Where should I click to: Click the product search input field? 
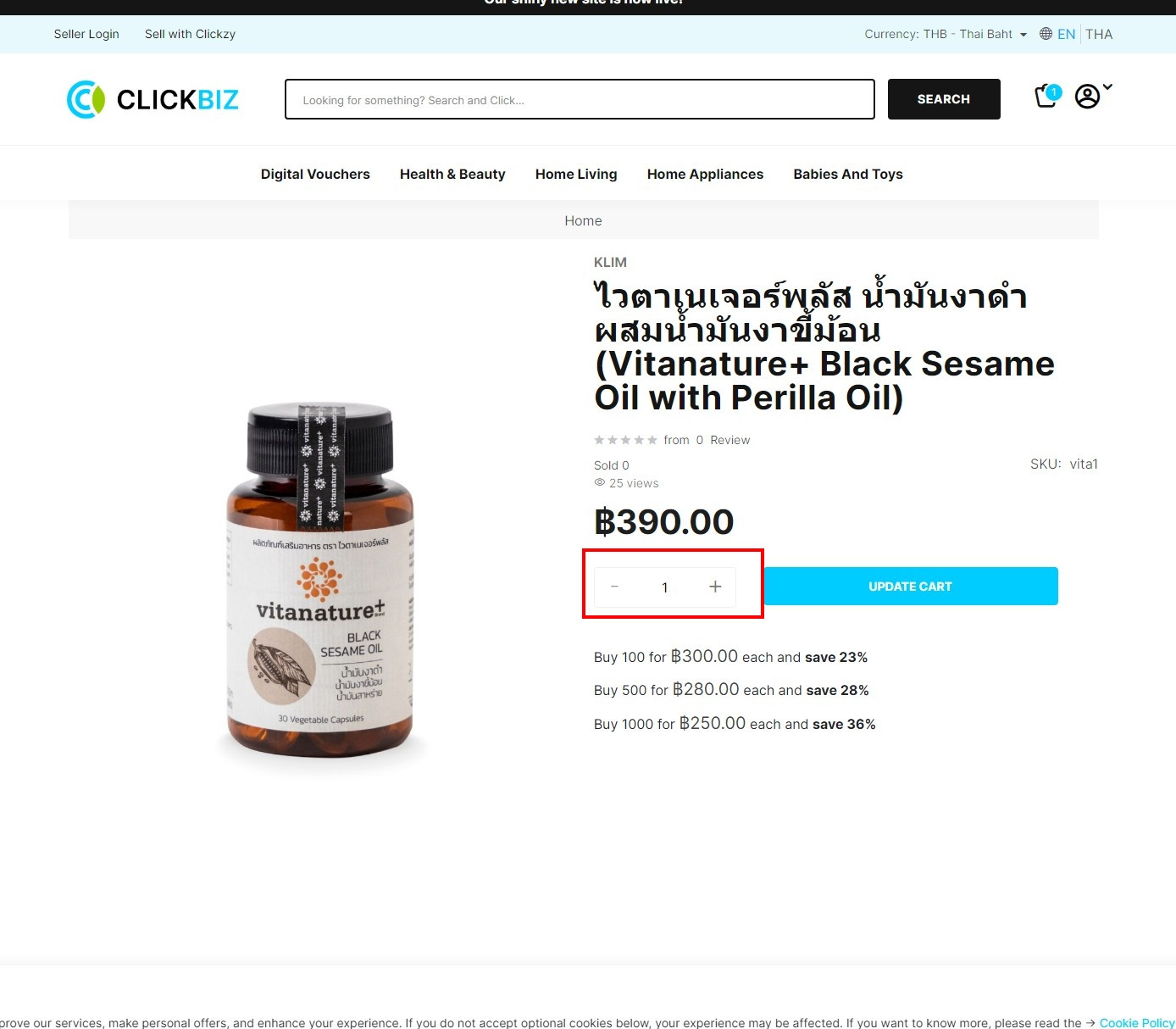click(580, 99)
